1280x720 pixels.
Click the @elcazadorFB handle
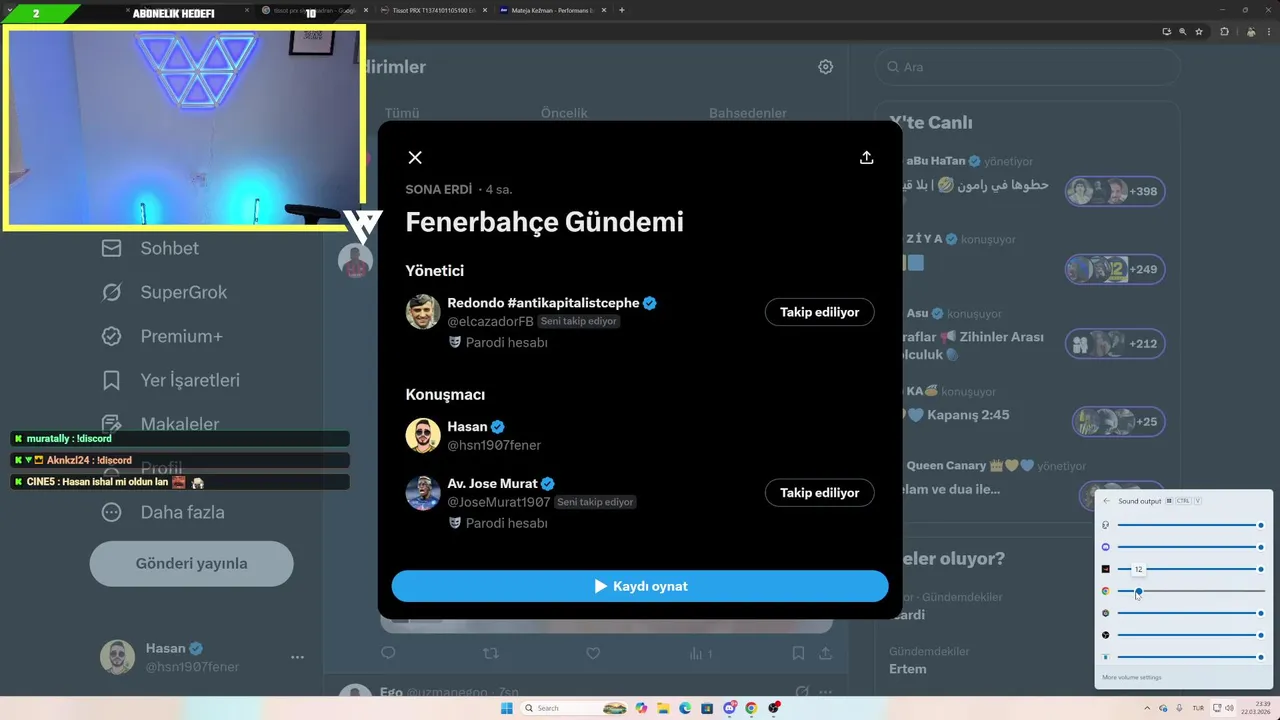pyautogui.click(x=490, y=321)
